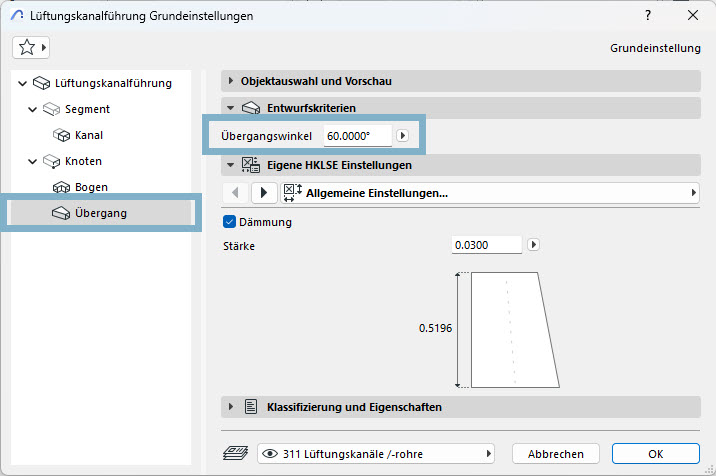
Task: Confirm with the OK button
Action: click(x=656, y=454)
